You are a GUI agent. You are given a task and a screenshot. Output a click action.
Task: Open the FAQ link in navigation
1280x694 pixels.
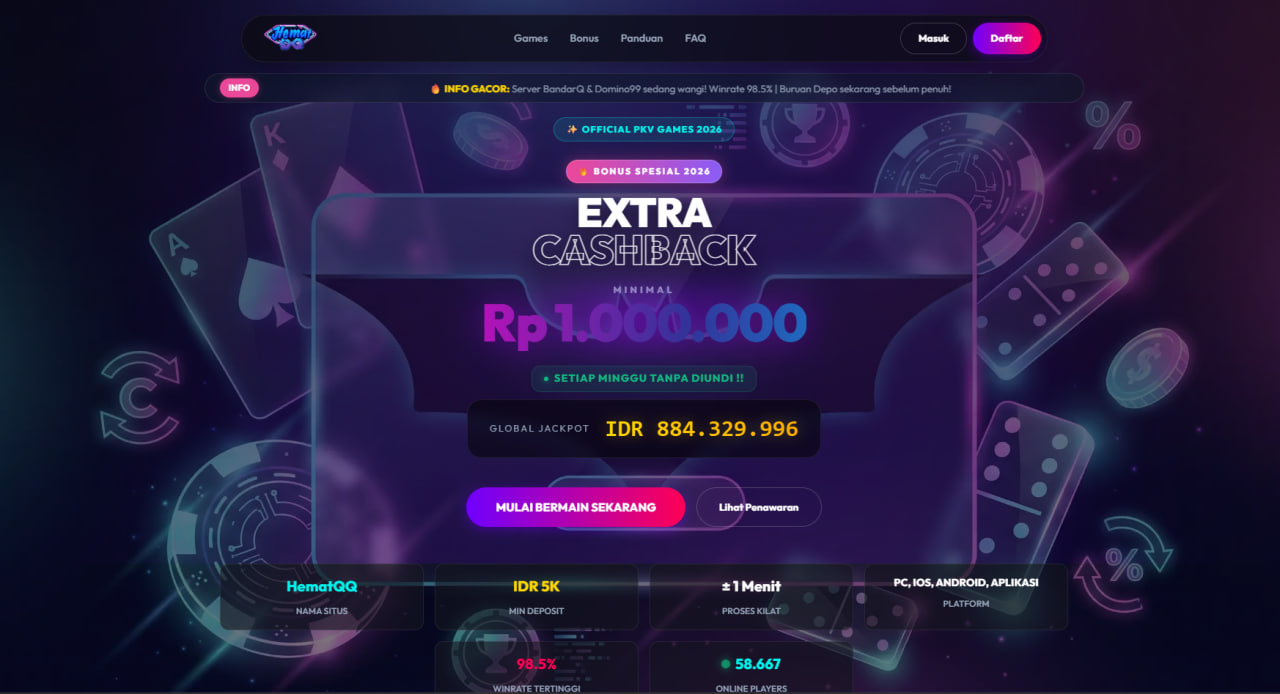click(695, 38)
